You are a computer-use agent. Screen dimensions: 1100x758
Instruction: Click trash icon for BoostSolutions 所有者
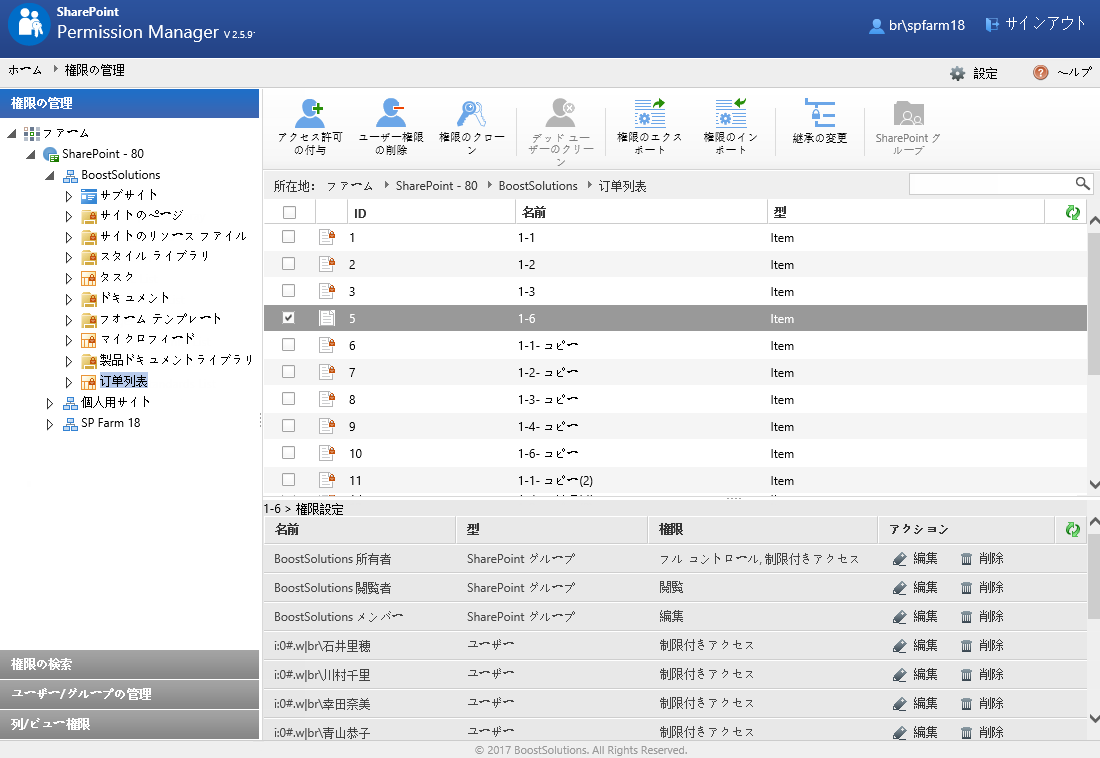point(966,559)
